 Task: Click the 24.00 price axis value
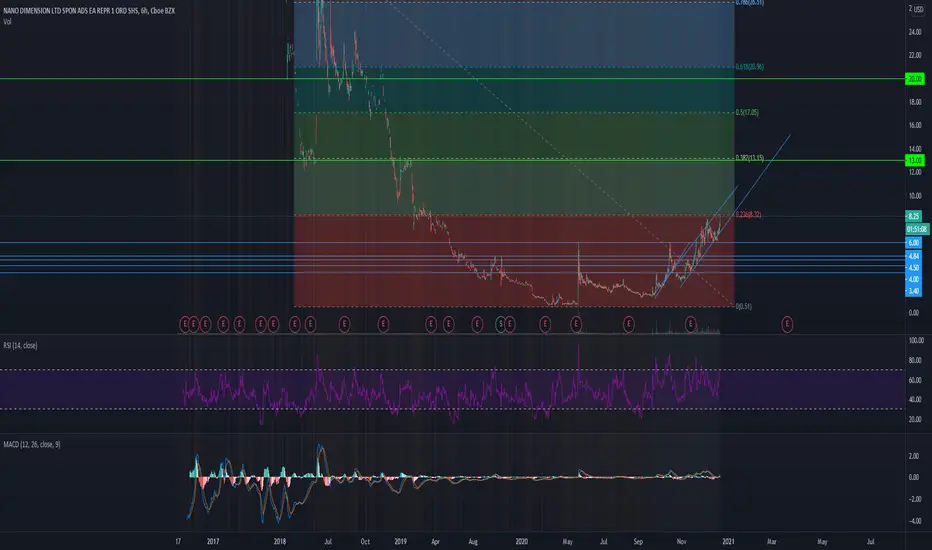click(x=915, y=32)
